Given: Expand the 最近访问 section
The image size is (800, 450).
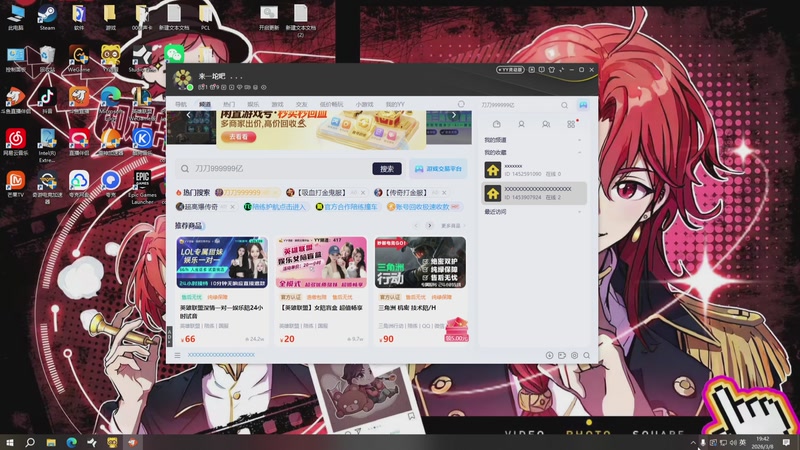Looking at the screenshot, I should pos(579,212).
